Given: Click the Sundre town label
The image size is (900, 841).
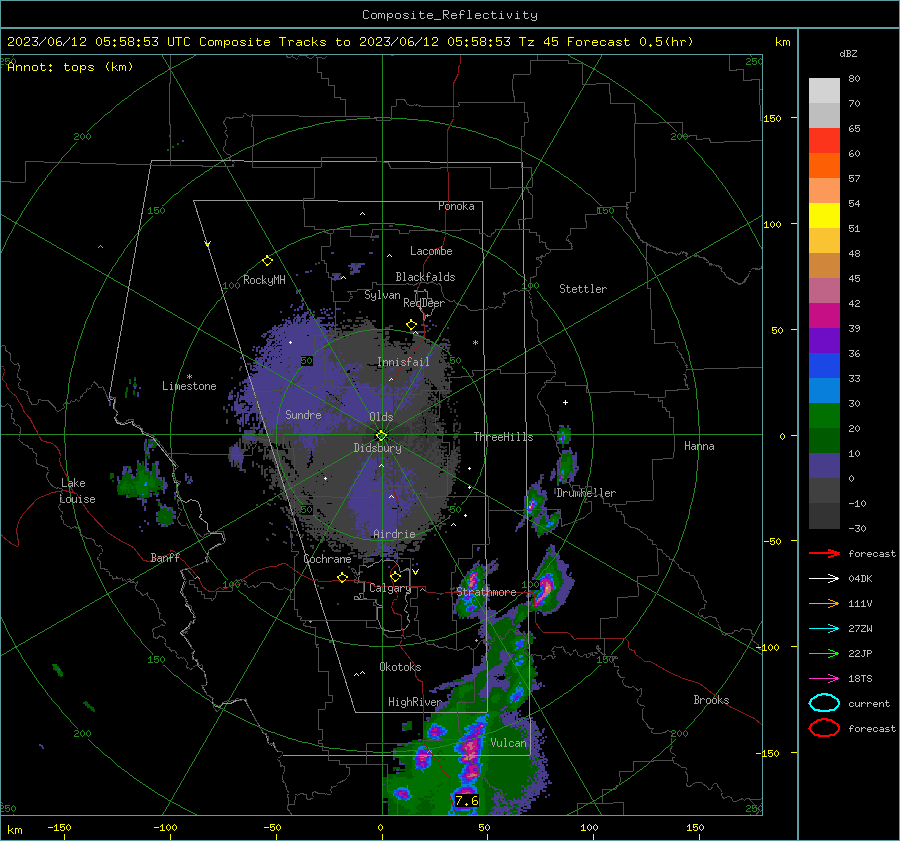Looking at the screenshot, I should tap(303, 414).
